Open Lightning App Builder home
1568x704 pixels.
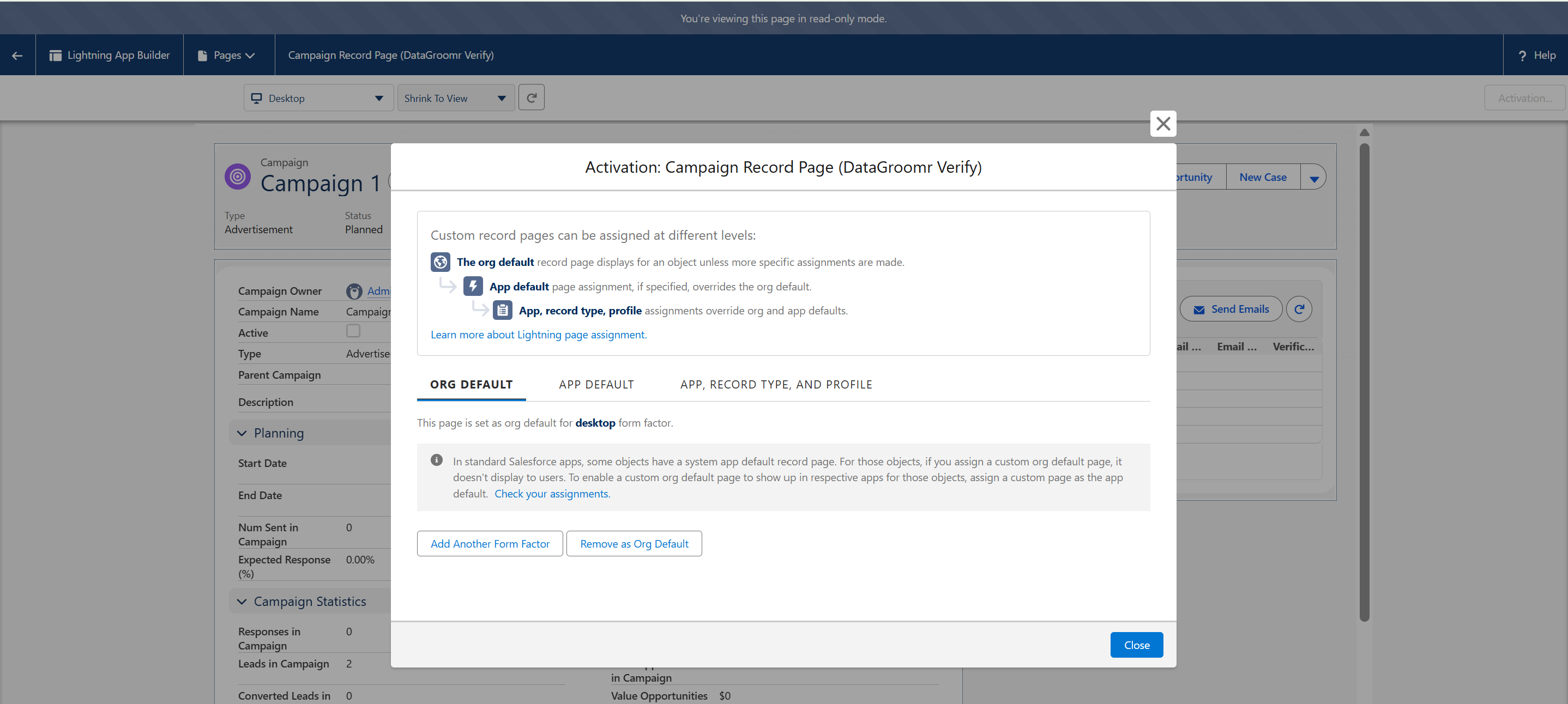110,56
